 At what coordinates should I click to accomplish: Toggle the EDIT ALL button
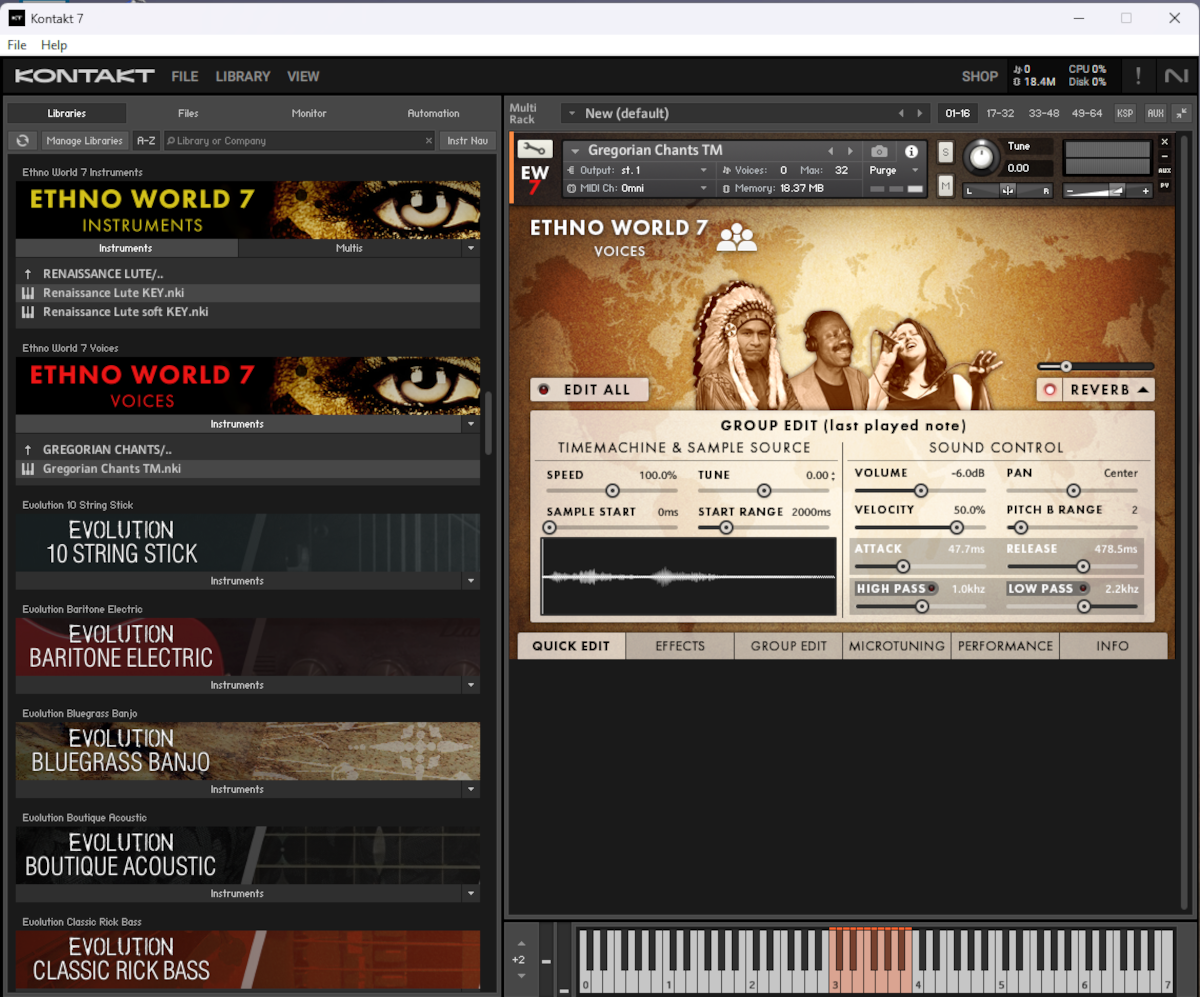pos(589,390)
